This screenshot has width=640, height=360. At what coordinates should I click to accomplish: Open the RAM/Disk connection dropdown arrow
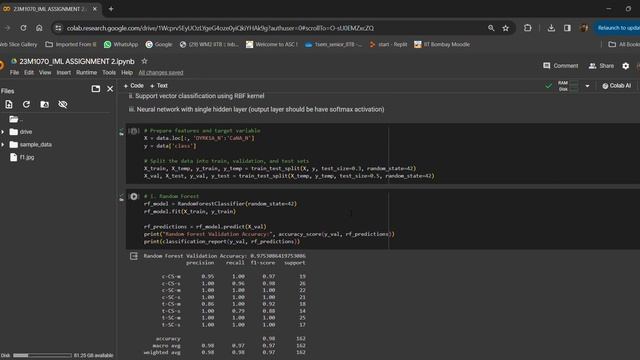coord(587,86)
